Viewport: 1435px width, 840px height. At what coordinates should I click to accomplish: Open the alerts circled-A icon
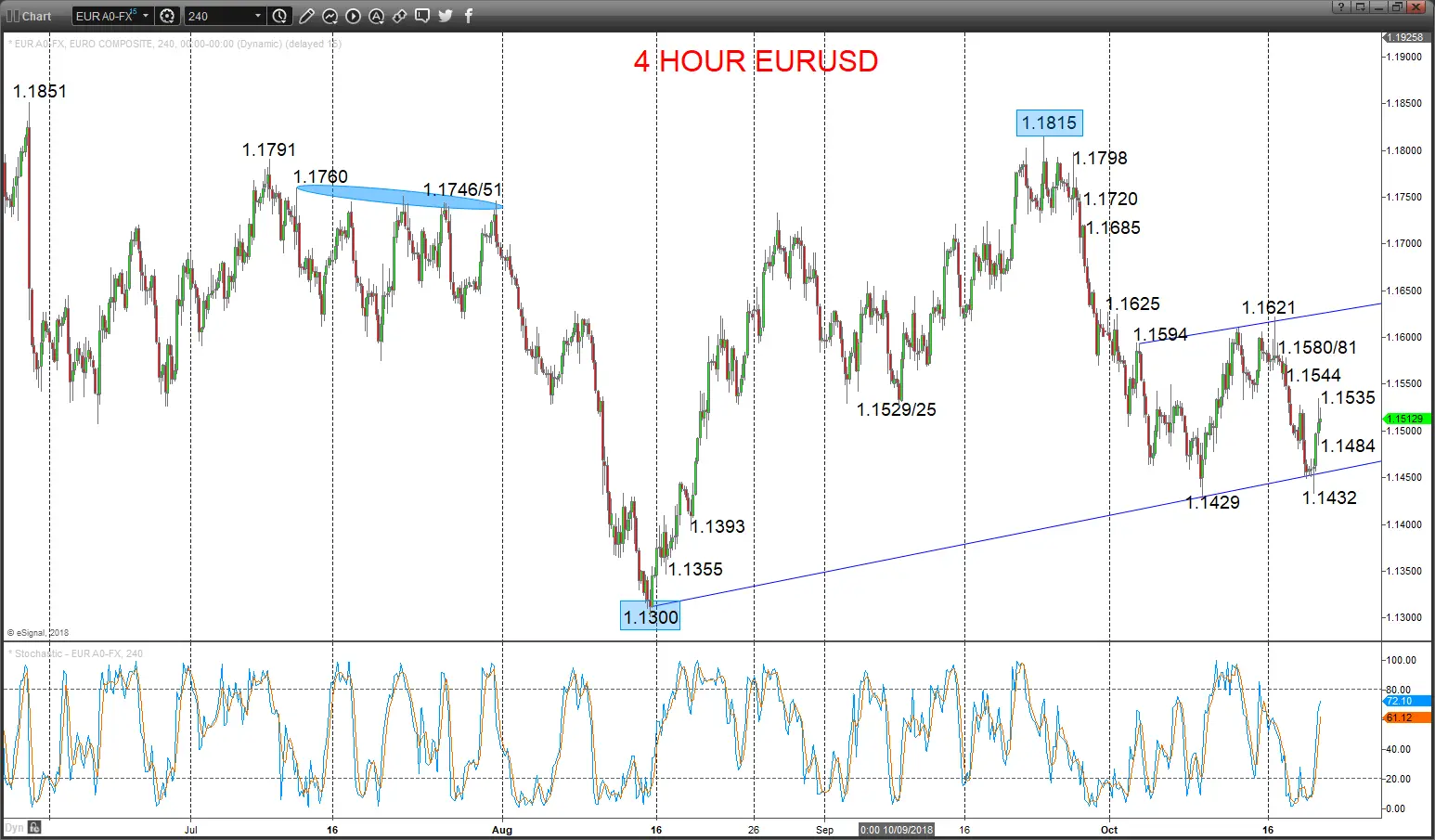click(376, 16)
